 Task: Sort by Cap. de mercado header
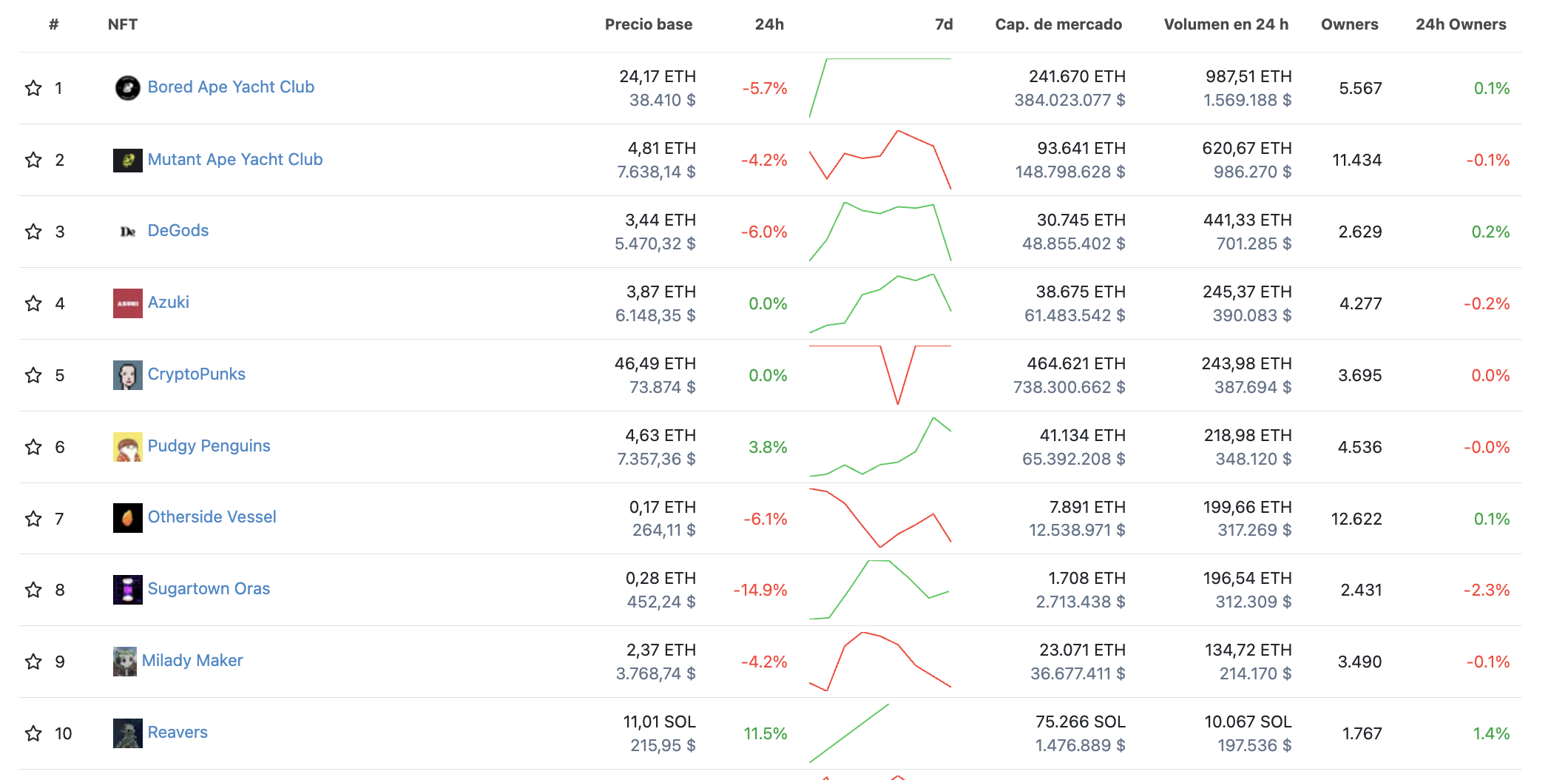coord(1058,24)
